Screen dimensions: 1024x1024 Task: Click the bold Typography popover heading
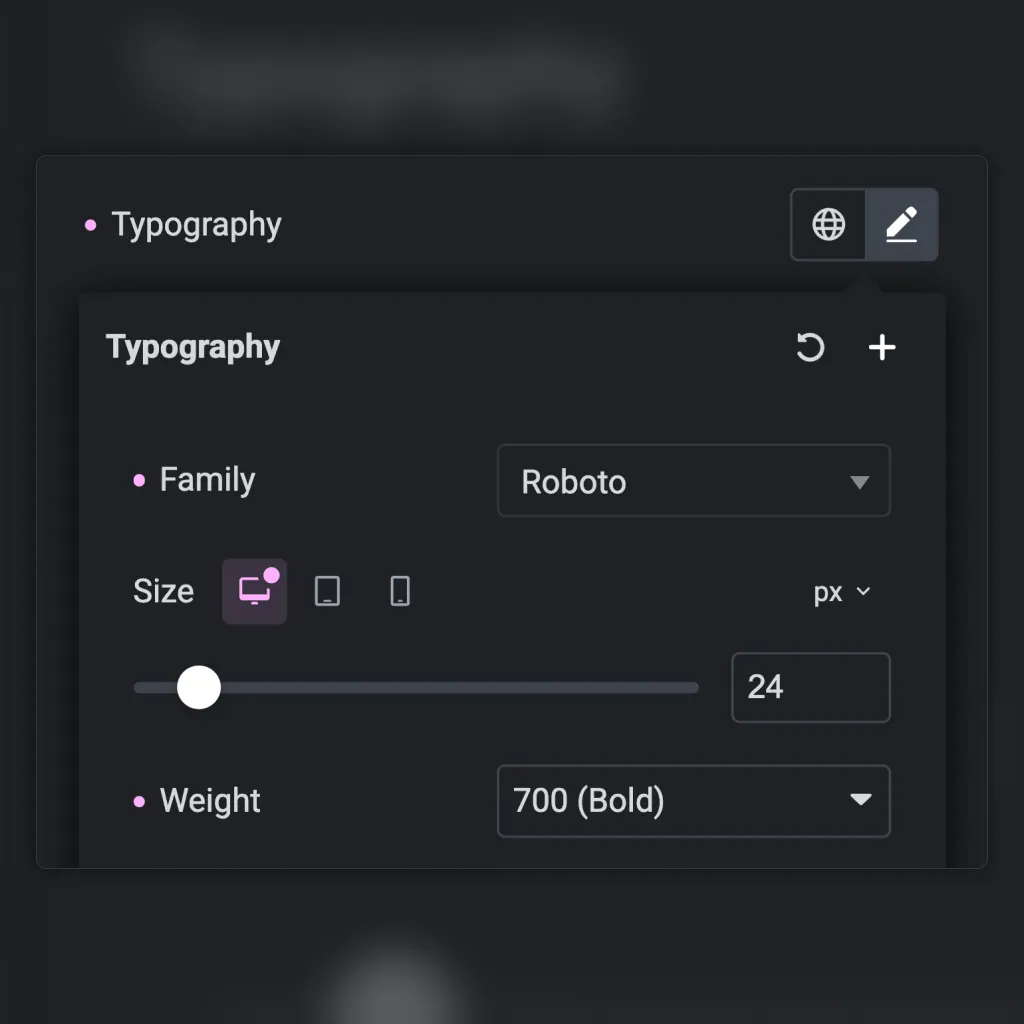tap(193, 347)
